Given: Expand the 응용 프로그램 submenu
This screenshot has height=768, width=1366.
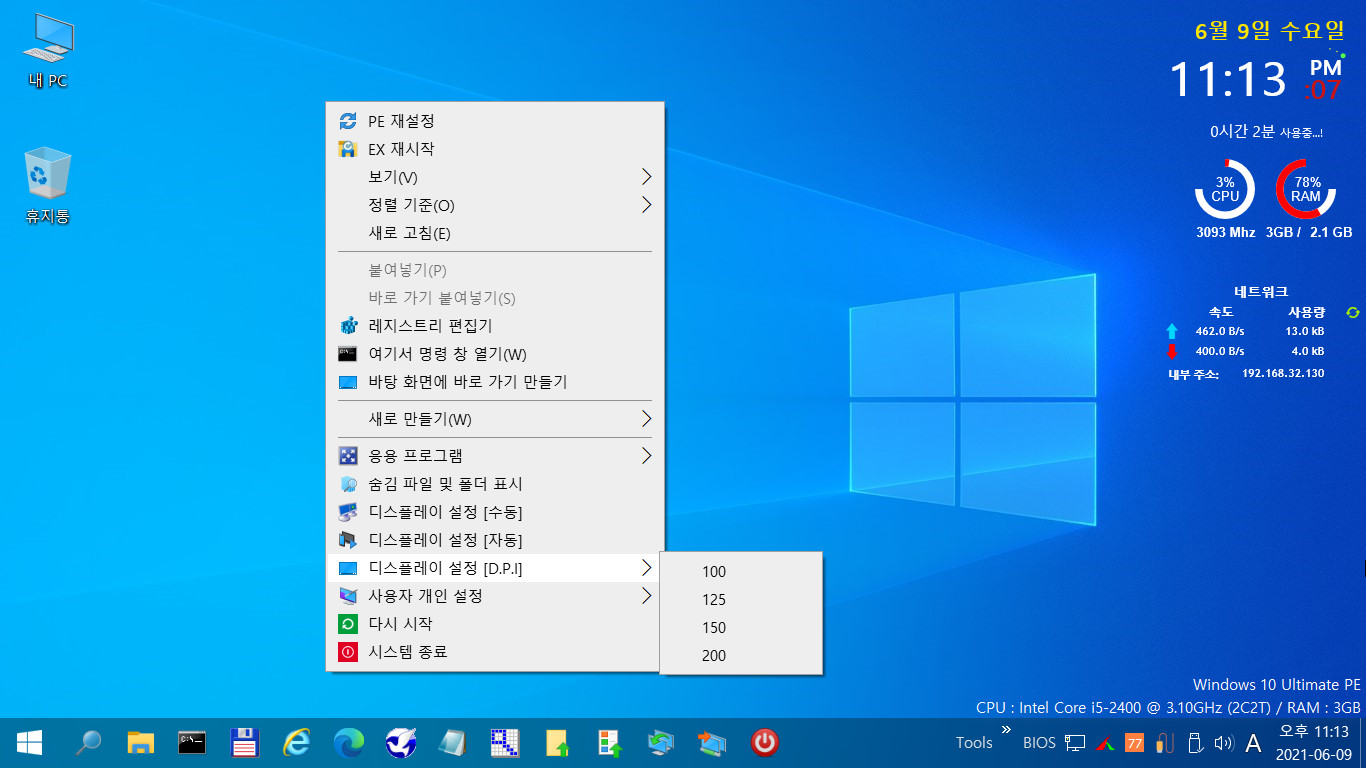Looking at the screenshot, I should point(495,456).
